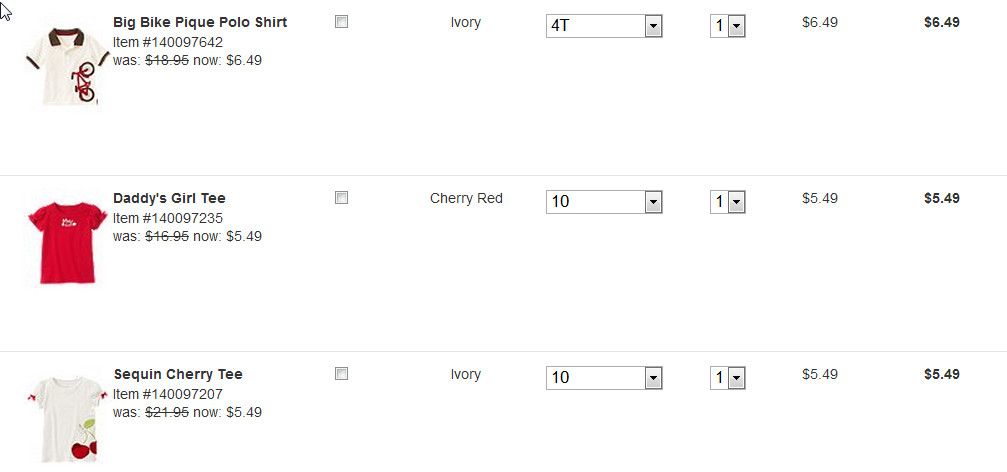Screen dimensions: 1007x472
Task: Click item number 140097642 text
Action: (168, 42)
